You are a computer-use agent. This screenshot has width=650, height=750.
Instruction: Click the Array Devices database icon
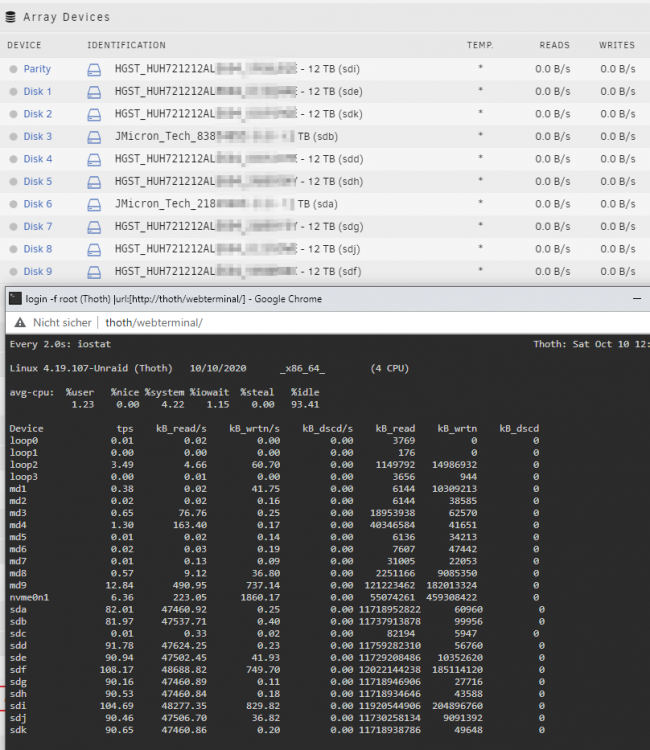click(x=11, y=17)
